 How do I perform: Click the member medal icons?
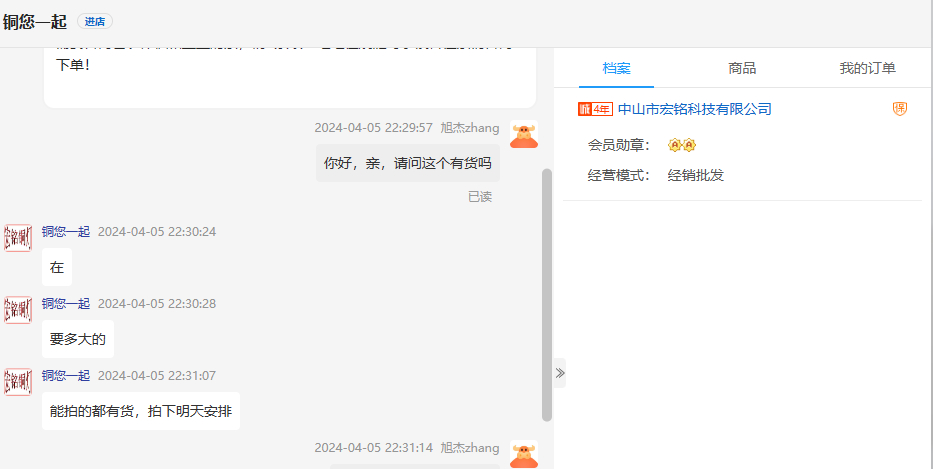point(682,145)
